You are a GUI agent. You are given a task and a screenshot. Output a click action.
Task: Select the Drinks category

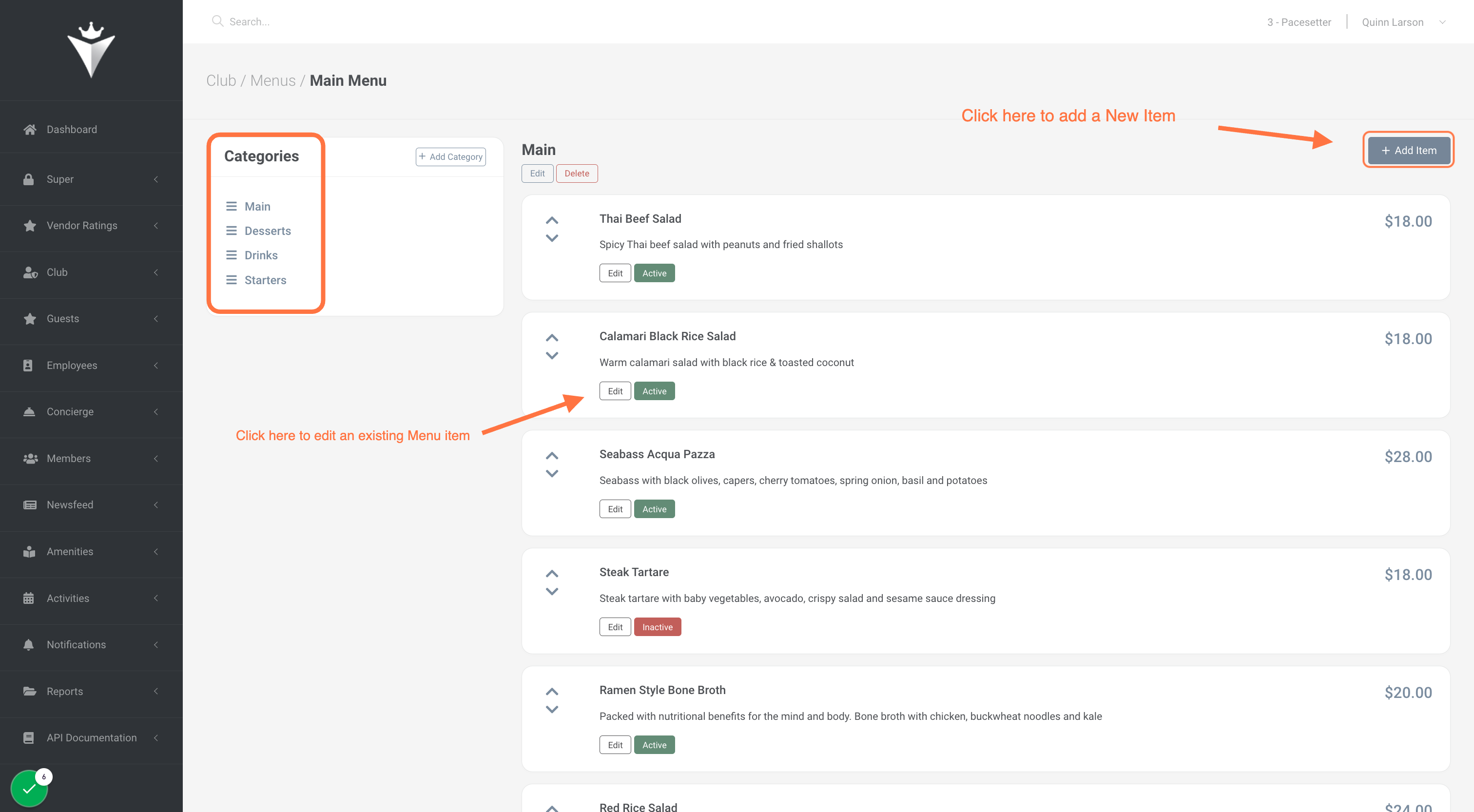pos(261,255)
